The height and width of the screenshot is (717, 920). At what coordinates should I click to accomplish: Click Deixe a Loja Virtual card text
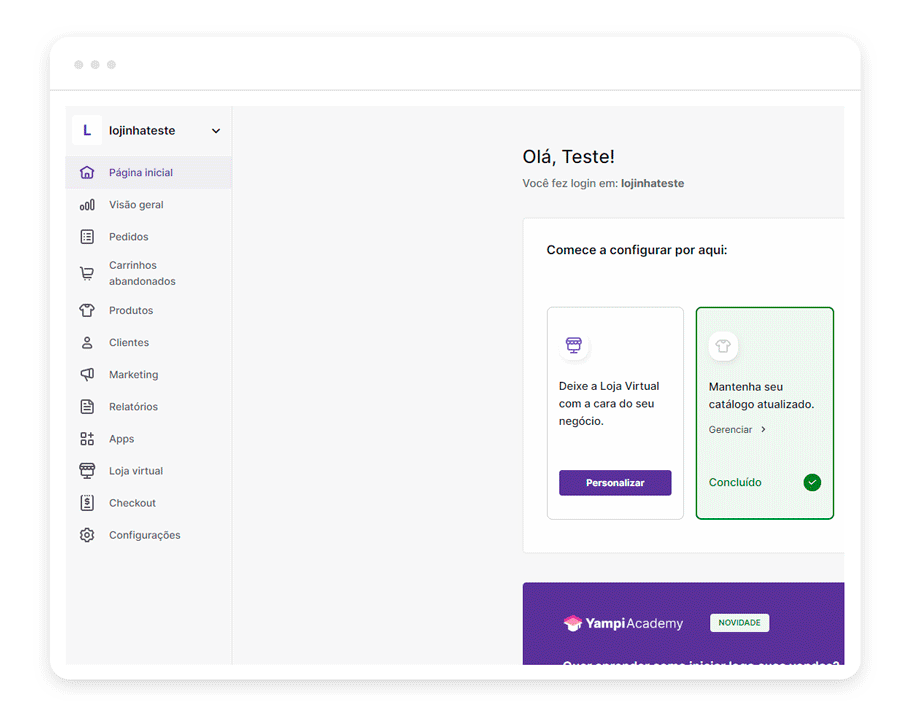coord(609,404)
